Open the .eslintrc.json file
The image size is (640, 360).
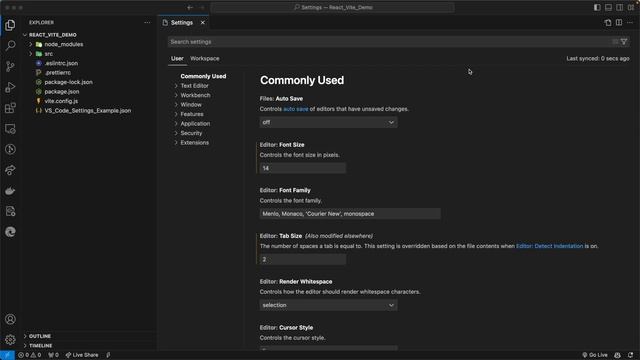coord(61,63)
